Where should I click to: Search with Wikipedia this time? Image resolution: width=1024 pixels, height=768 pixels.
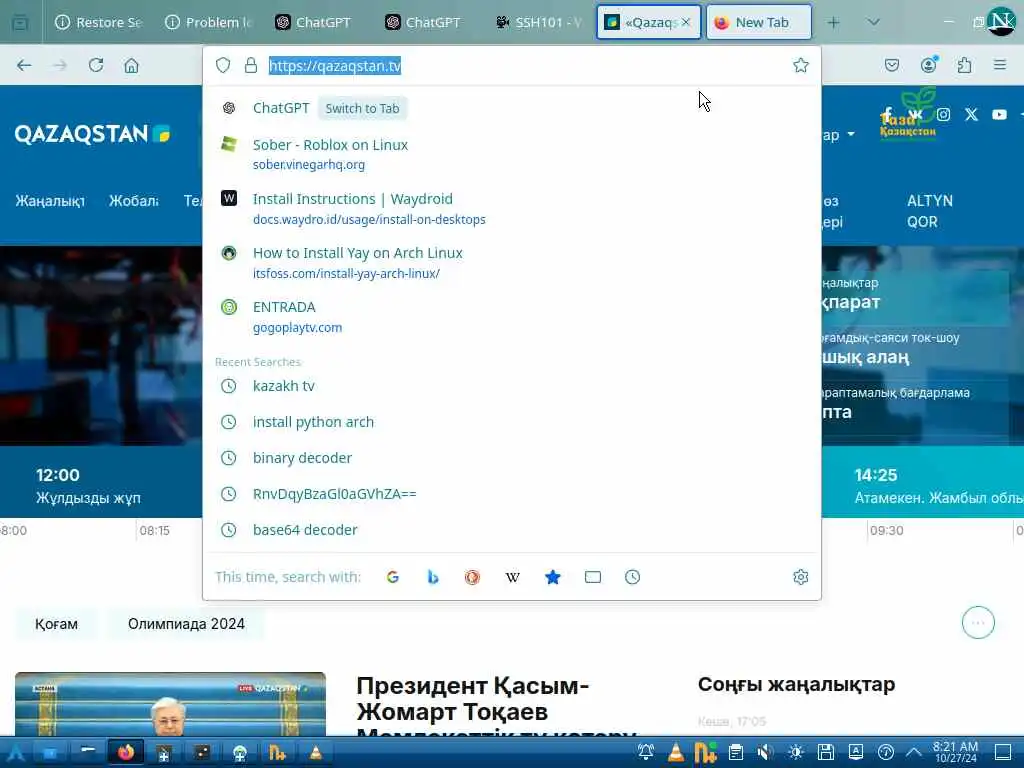[x=513, y=577]
